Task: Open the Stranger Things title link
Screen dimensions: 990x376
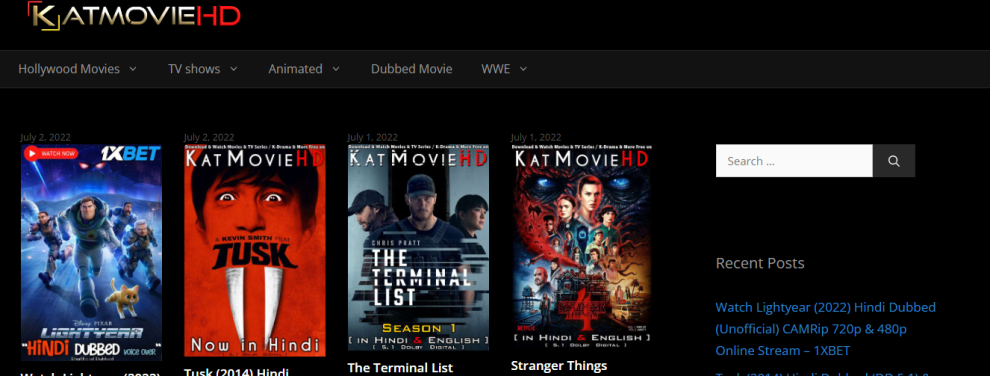Action: tap(559, 365)
